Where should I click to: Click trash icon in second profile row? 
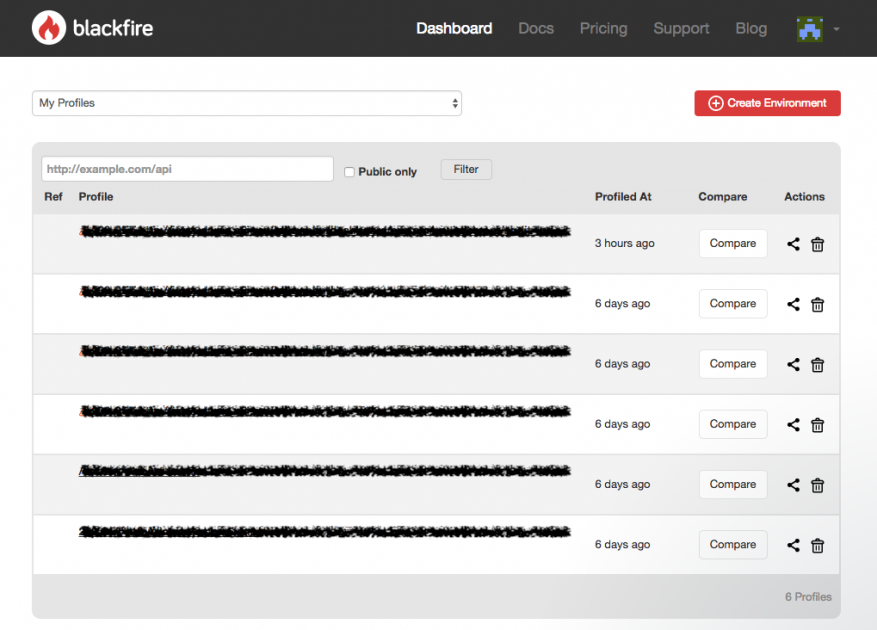pos(817,304)
